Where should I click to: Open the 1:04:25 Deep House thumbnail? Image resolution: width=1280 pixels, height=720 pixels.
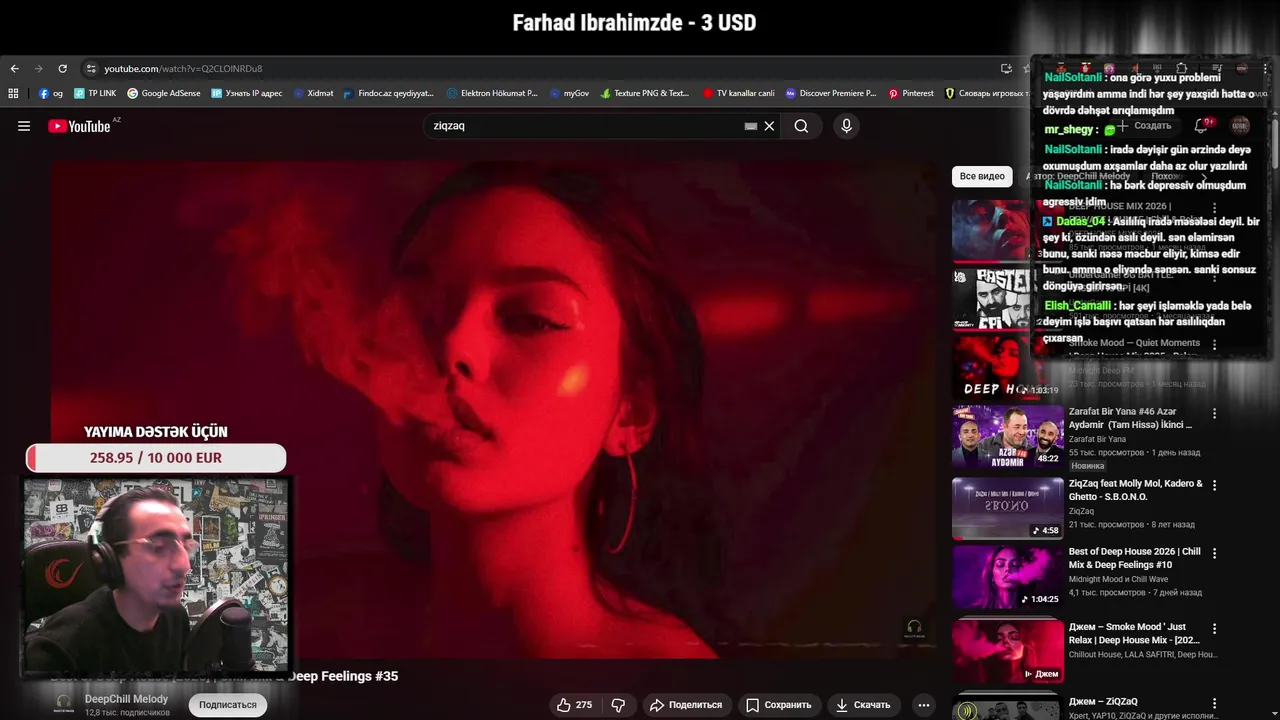(x=1008, y=577)
